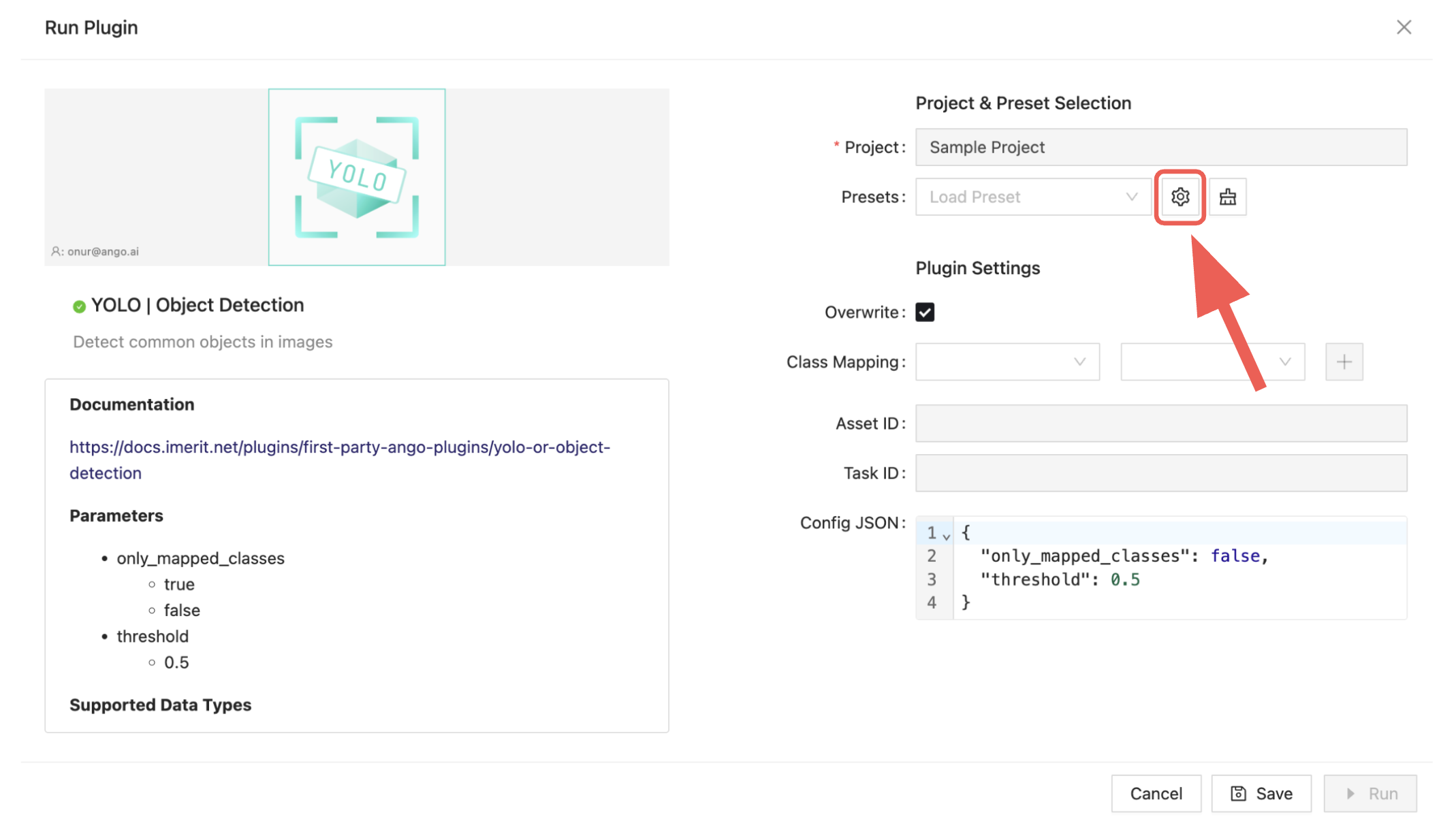Viewport: 1456px width, 821px height.
Task: Click the Task ID input field
Action: tap(1160, 473)
